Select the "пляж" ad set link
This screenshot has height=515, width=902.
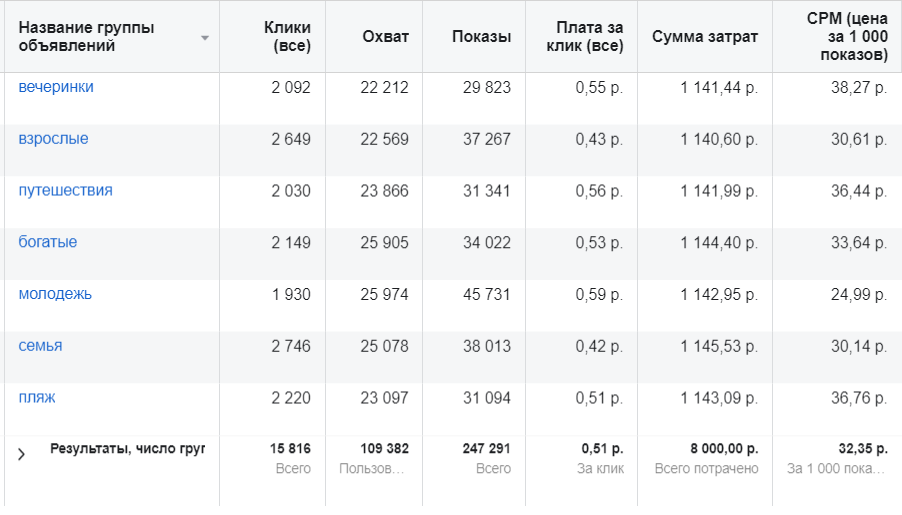click(x=37, y=398)
